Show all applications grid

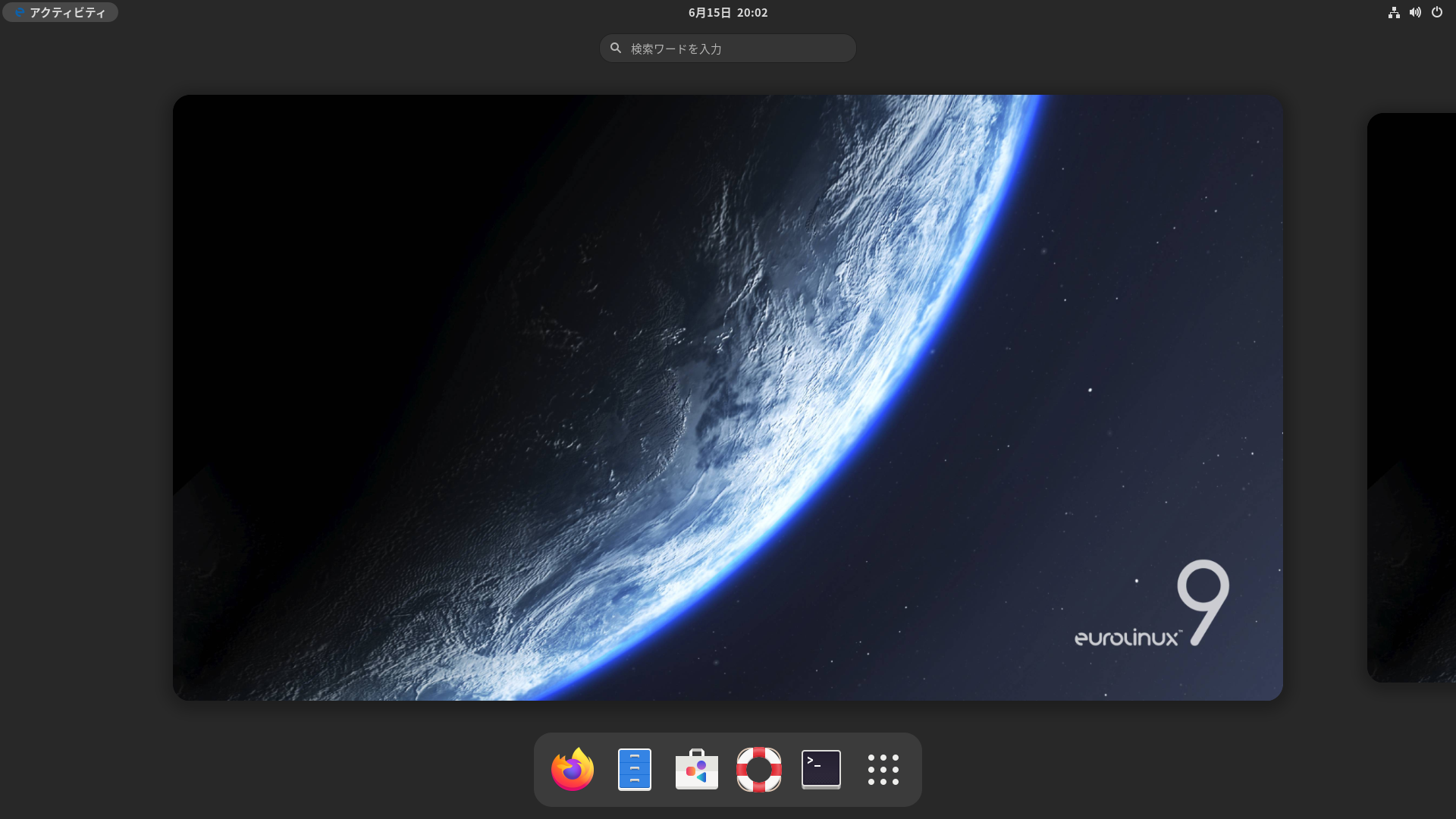883,770
